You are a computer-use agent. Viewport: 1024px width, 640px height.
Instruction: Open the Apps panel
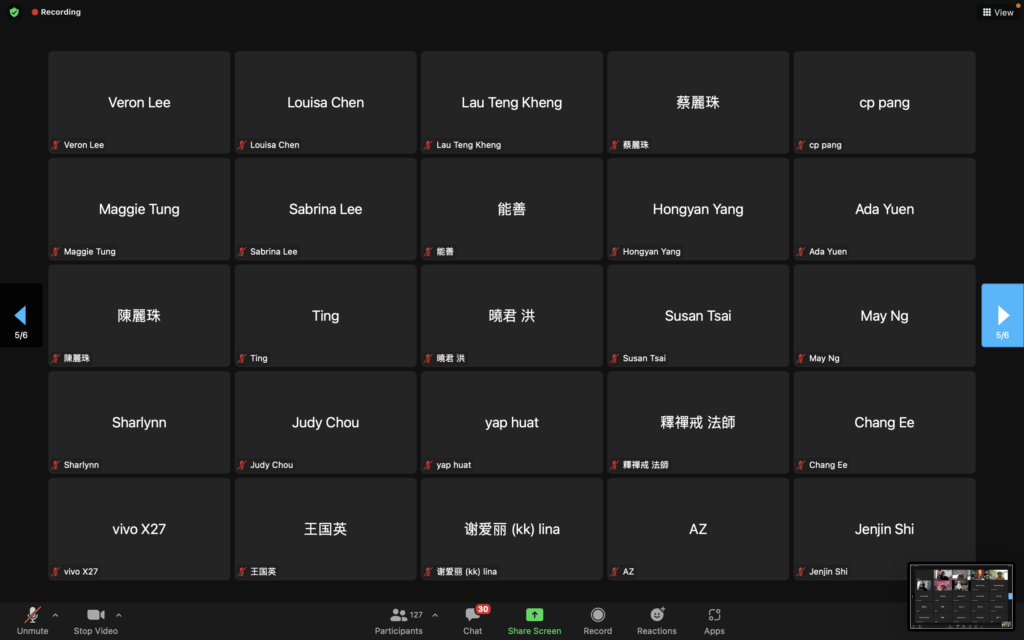714,620
